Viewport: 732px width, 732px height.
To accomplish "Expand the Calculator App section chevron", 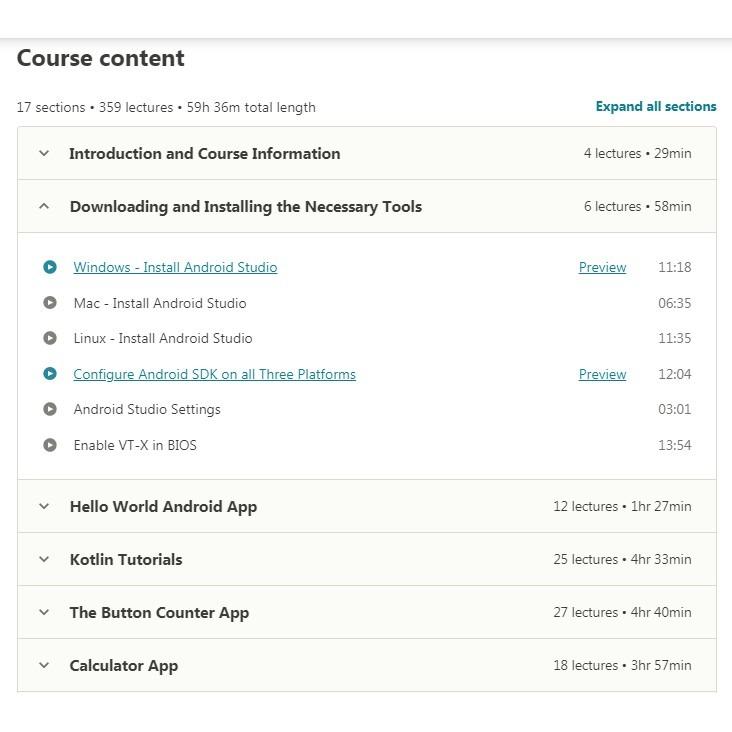I will click(44, 666).
